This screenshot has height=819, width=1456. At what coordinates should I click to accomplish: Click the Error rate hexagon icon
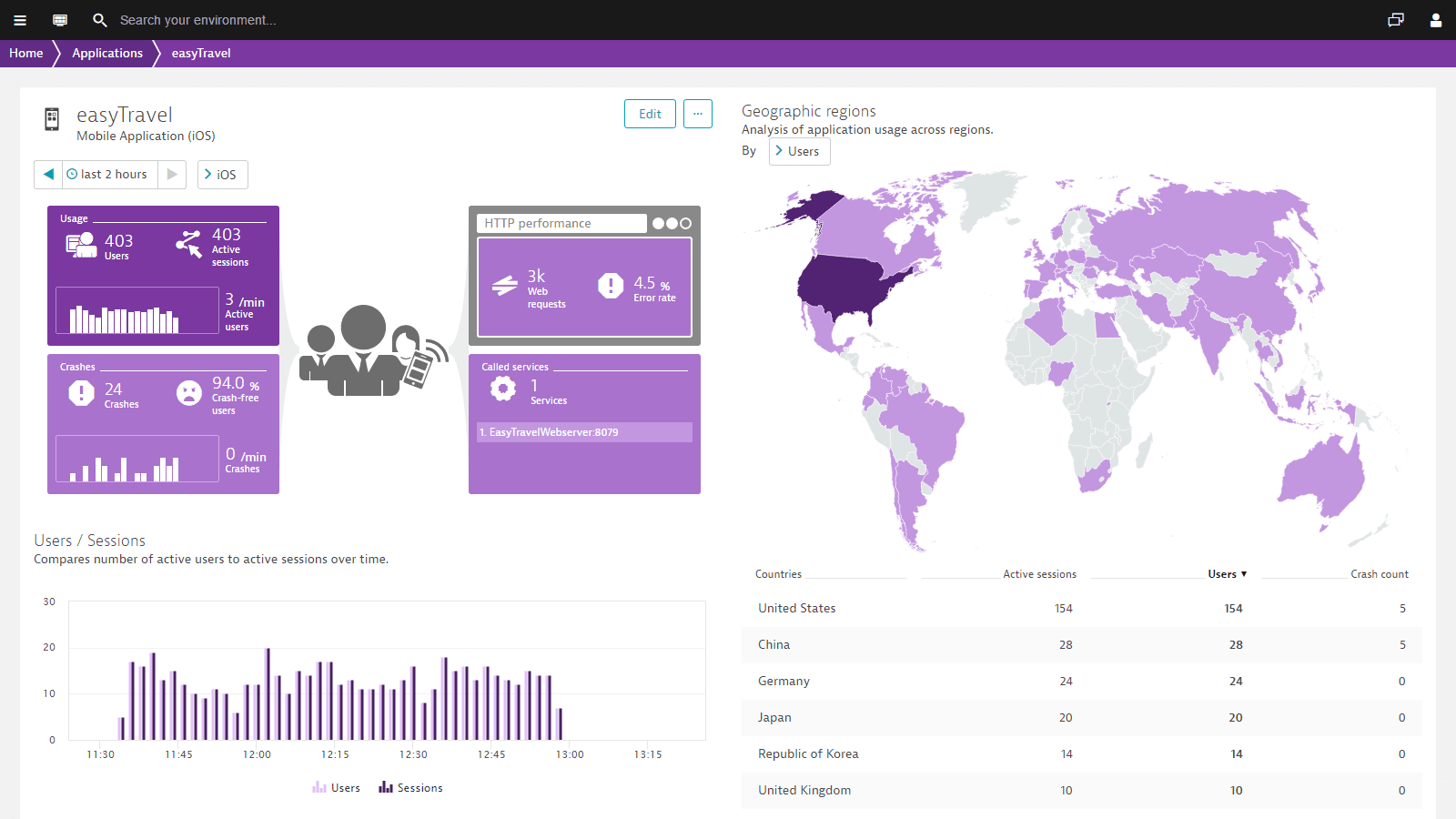coord(611,286)
